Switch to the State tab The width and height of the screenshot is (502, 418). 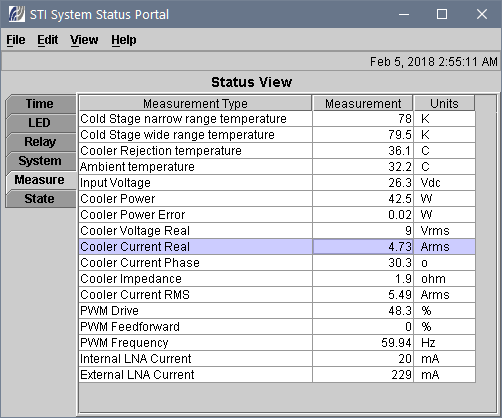(x=41, y=199)
